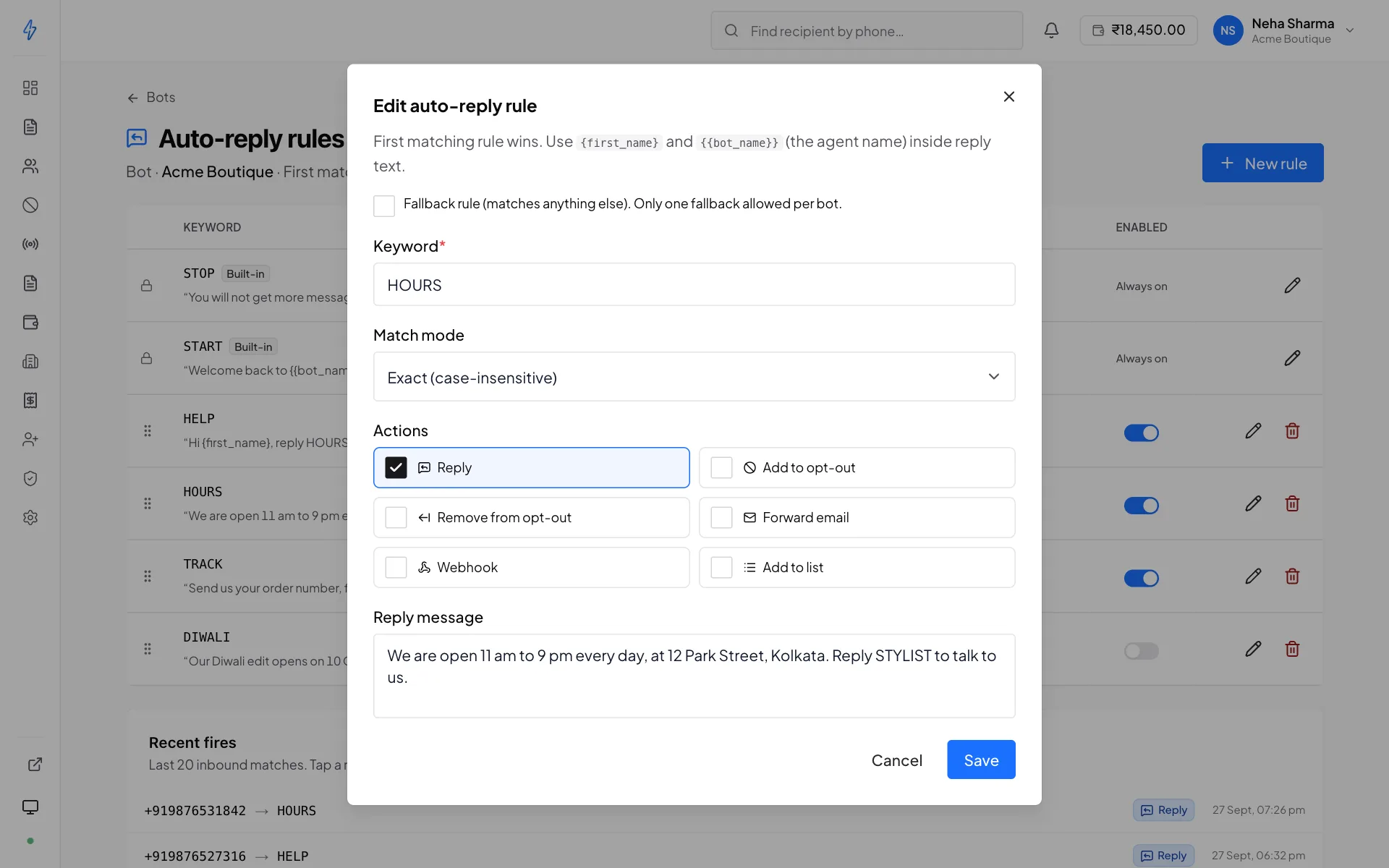Click the Find recipient by phone search
Screen dimensions: 1389x868
[866, 30]
